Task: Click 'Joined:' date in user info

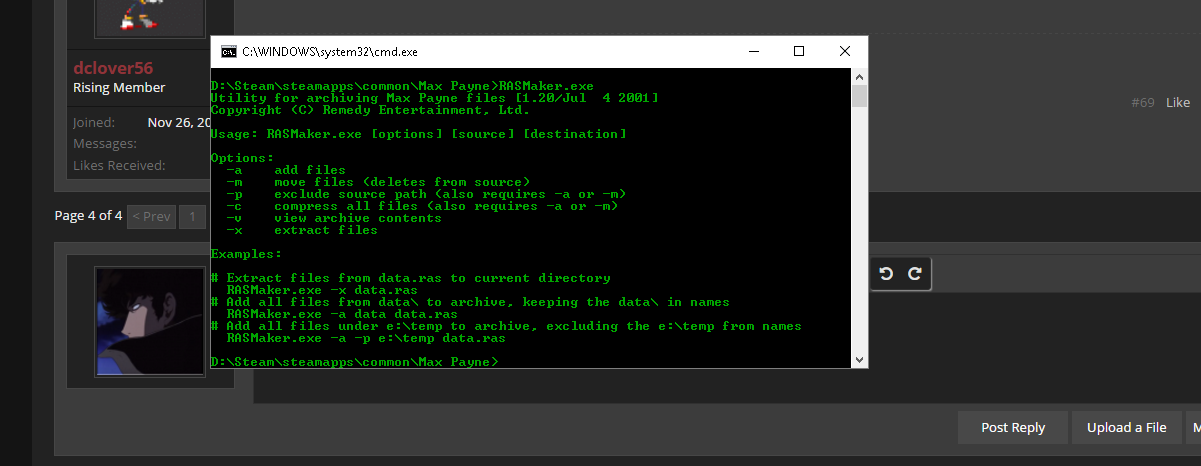Action: tap(180, 122)
